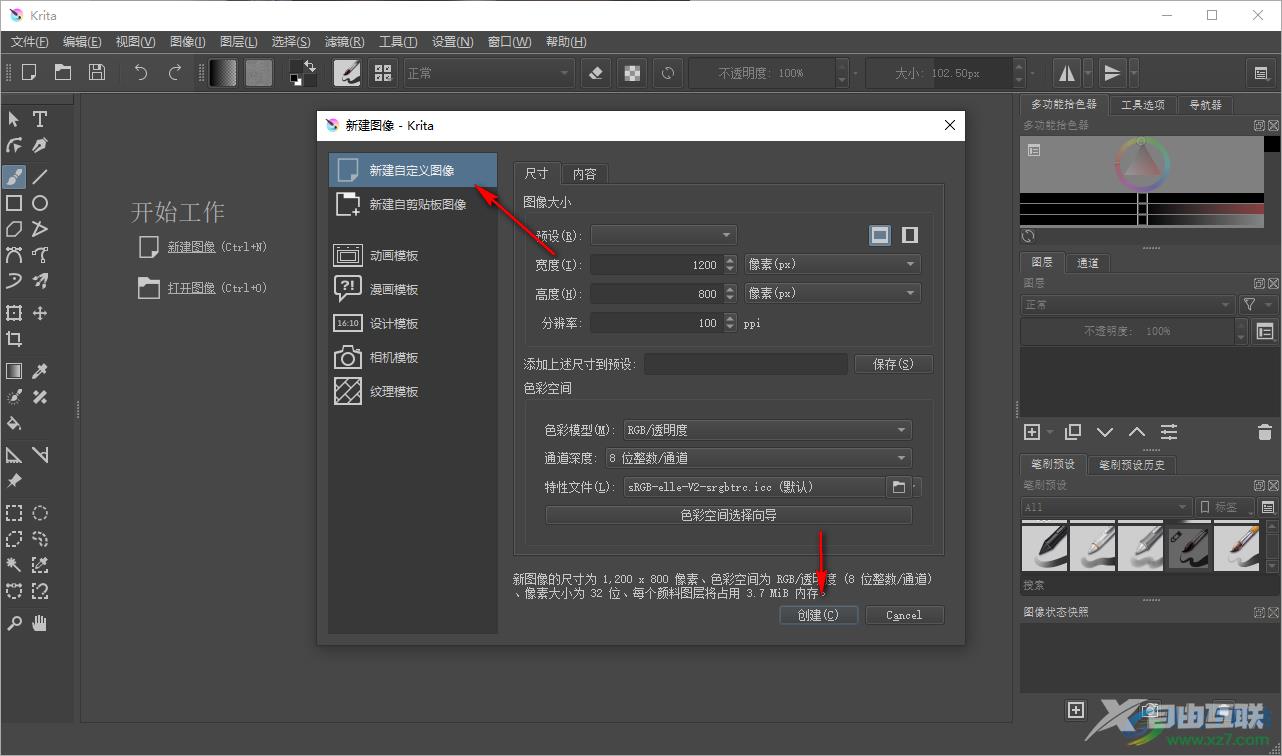This screenshot has width=1282, height=756.
Task: Click the foreground/background color swatch
Action: (303, 72)
